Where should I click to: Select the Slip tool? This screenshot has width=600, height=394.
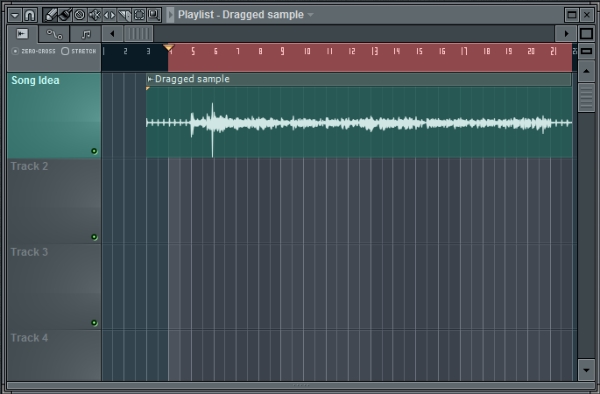[x=109, y=15]
